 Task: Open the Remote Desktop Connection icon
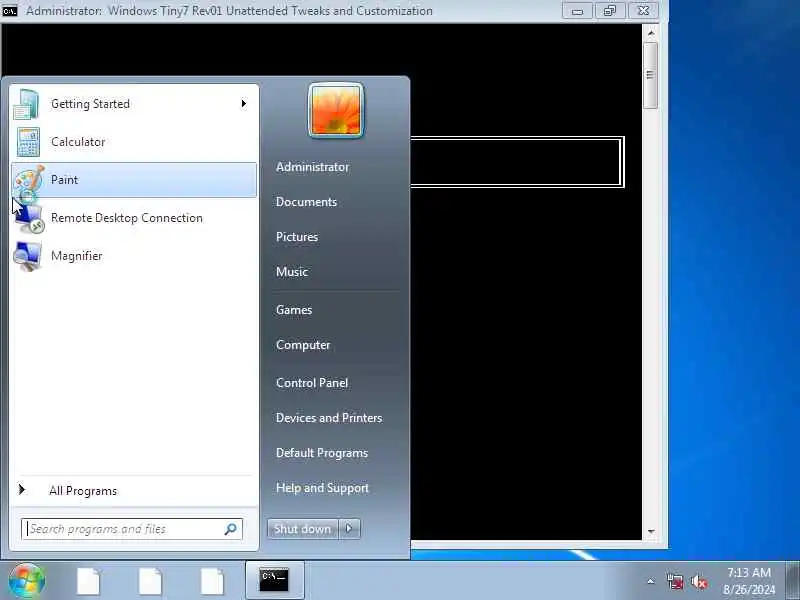[x=29, y=218]
